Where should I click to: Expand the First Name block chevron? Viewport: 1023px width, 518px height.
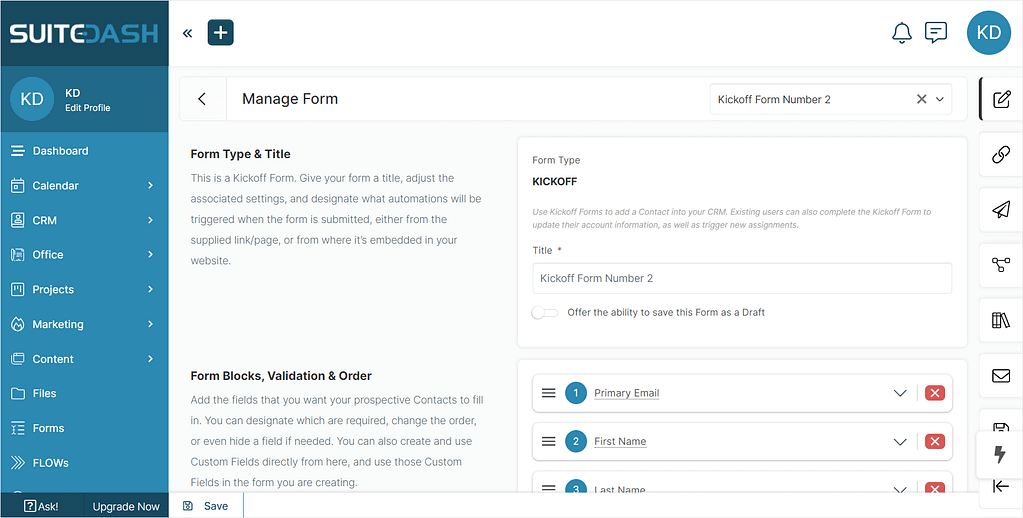[x=900, y=442]
